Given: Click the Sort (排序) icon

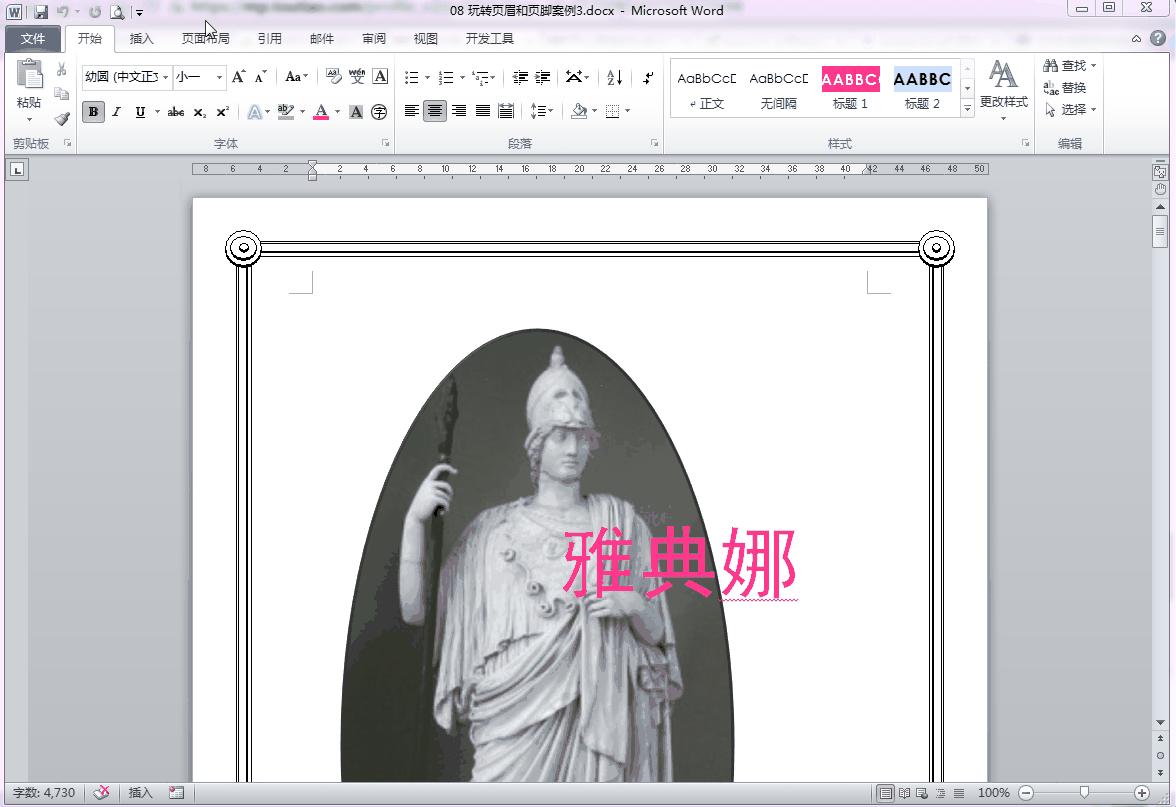Looking at the screenshot, I should [614, 77].
